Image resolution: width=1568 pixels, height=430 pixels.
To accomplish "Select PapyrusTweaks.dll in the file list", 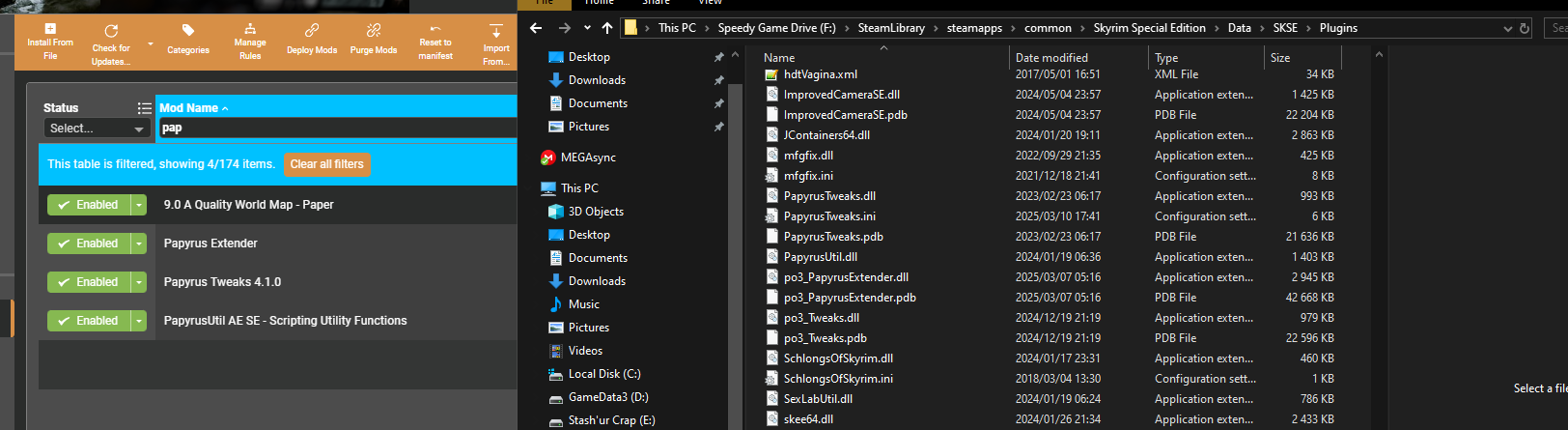I will point(829,196).
